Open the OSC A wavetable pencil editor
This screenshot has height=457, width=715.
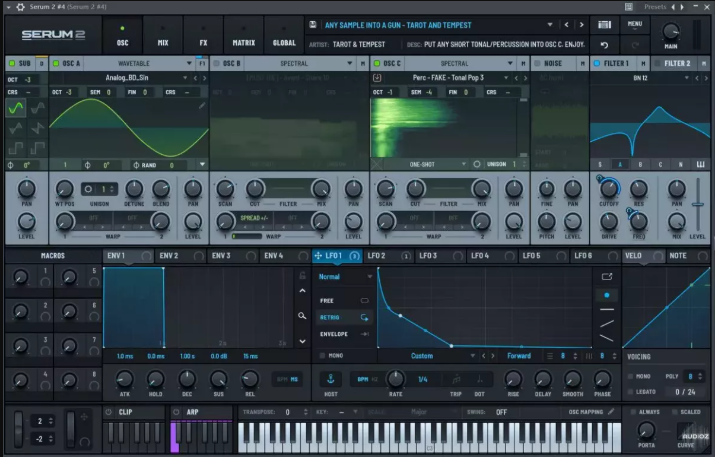pyautogui.click(x=202, y=106)
